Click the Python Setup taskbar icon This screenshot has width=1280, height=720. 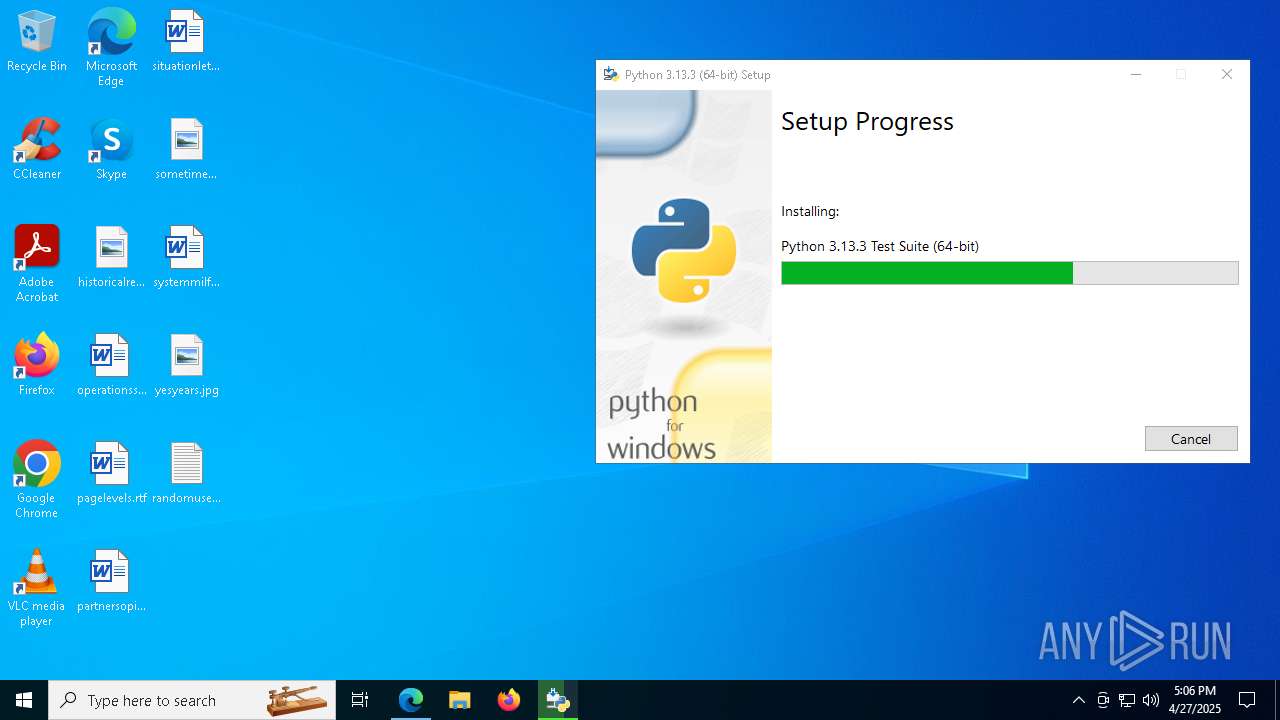point(557,700)
